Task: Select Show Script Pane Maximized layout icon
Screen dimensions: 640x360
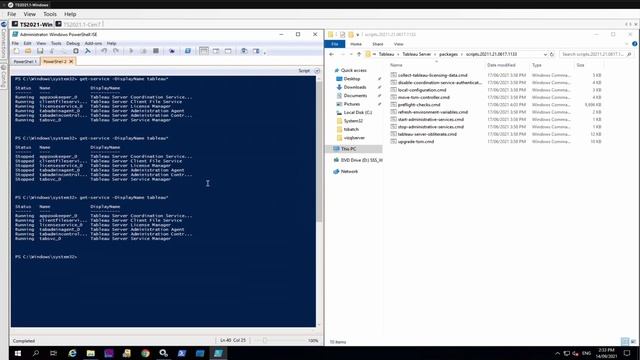Action: click(x=228, y=51)
